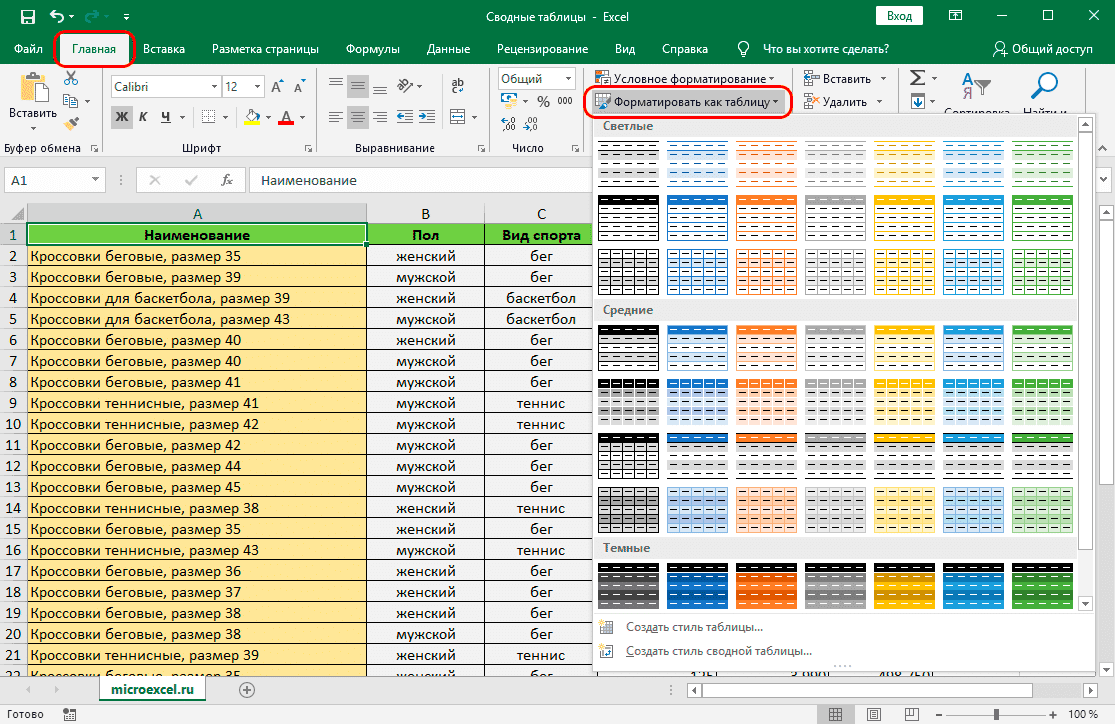The height and width of the screenshot is (724, 1115).
Task: Click the Cut scissors icon
Action: coord(71,79)
